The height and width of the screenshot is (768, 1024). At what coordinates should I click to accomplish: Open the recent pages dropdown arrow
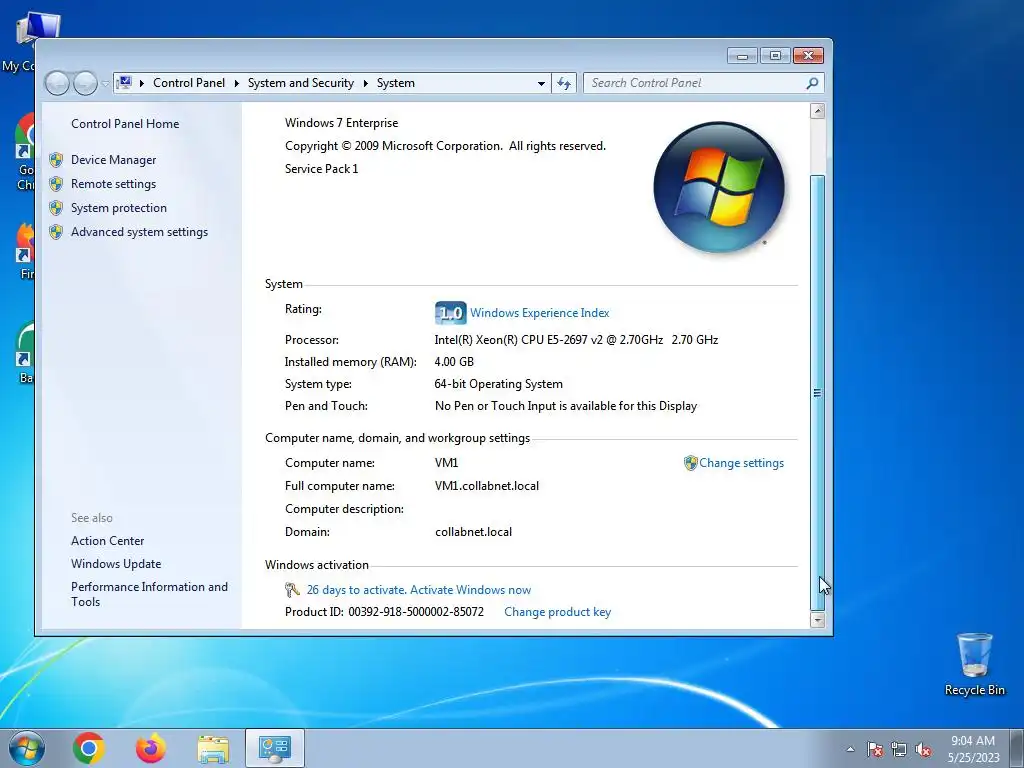click(x=104, y=84)
